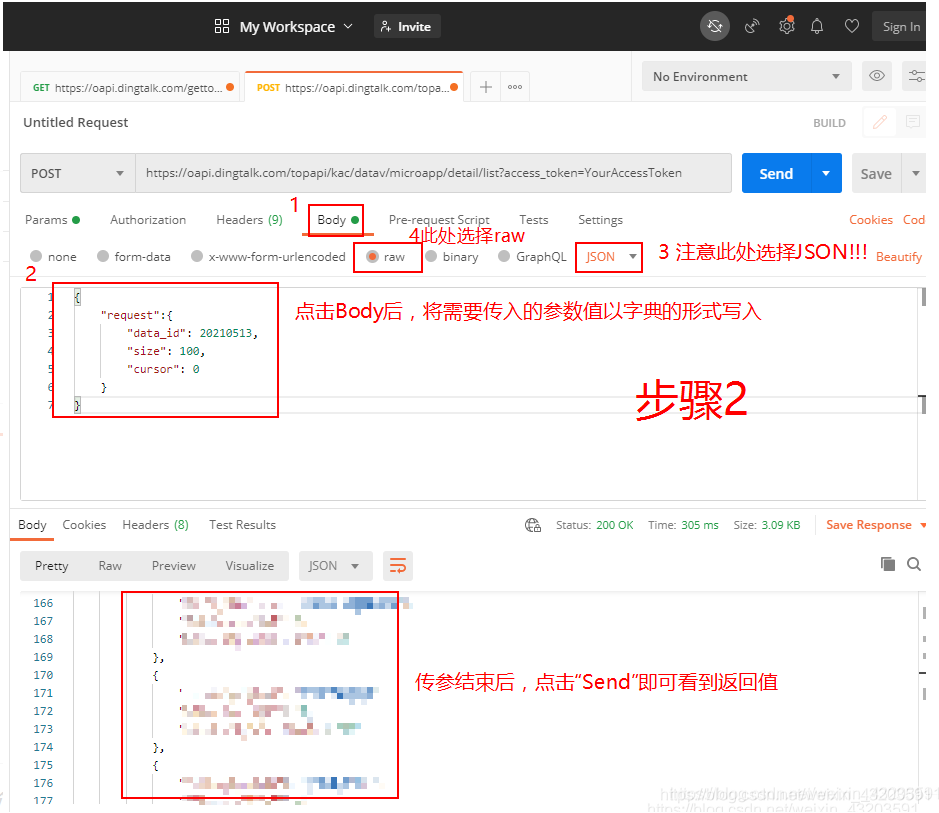This screenshot has height=813, width=939.
Task: Click the Invite person icon button
Action: click(408, 26)
